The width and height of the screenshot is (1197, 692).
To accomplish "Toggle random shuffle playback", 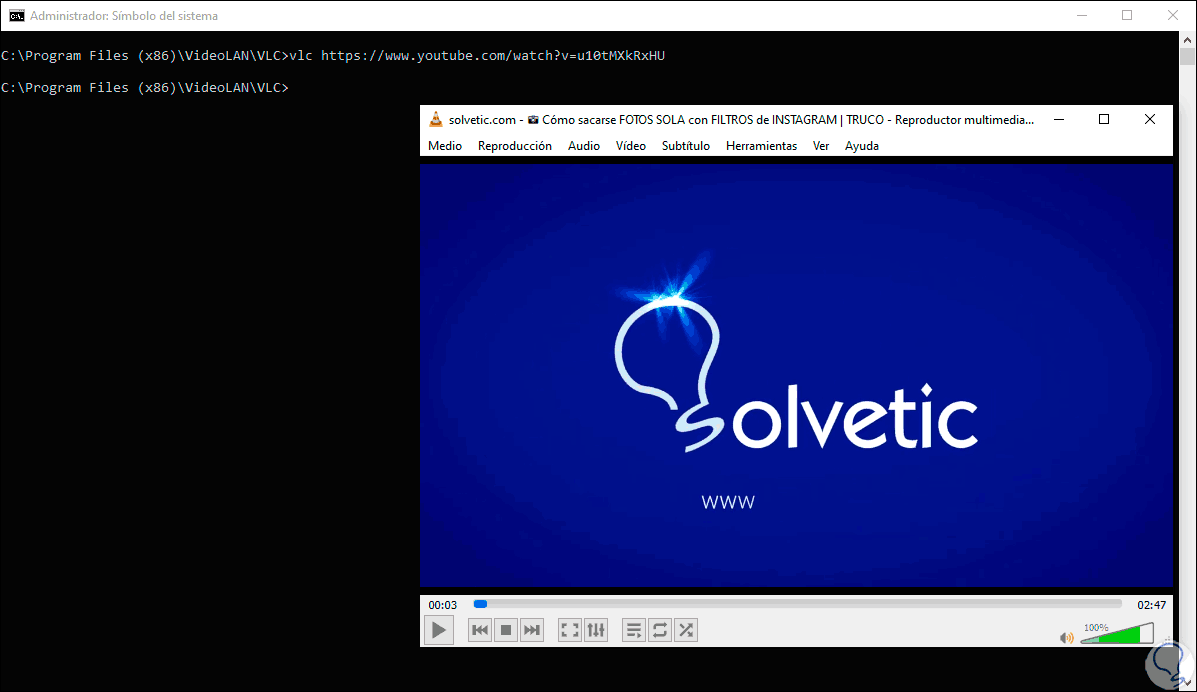I will (686, 630).
